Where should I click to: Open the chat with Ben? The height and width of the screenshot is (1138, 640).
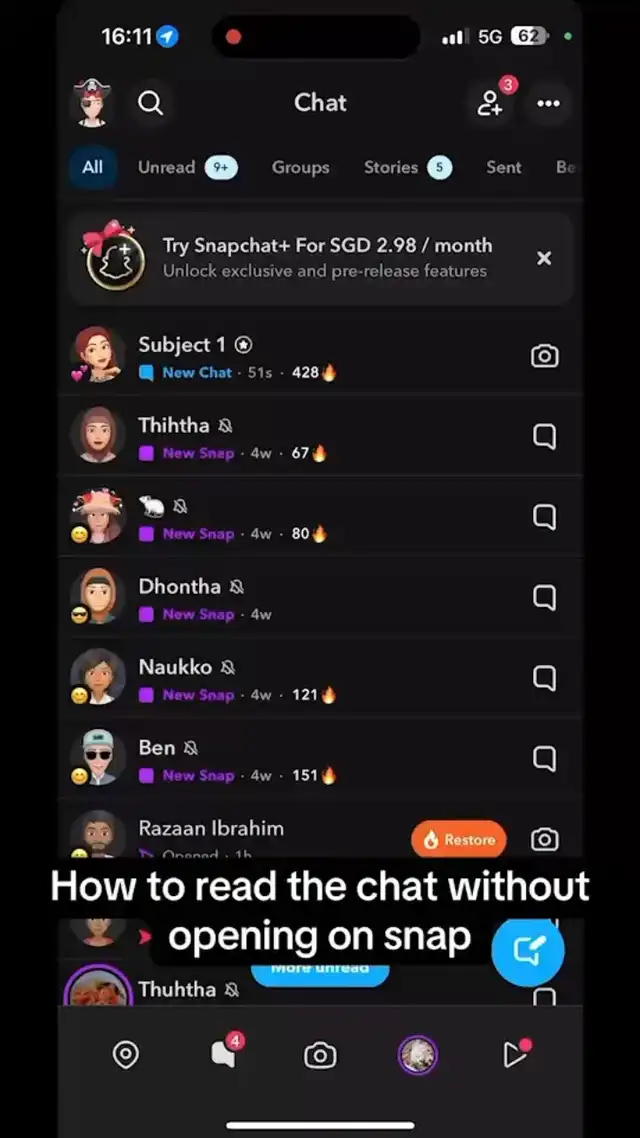320,759
